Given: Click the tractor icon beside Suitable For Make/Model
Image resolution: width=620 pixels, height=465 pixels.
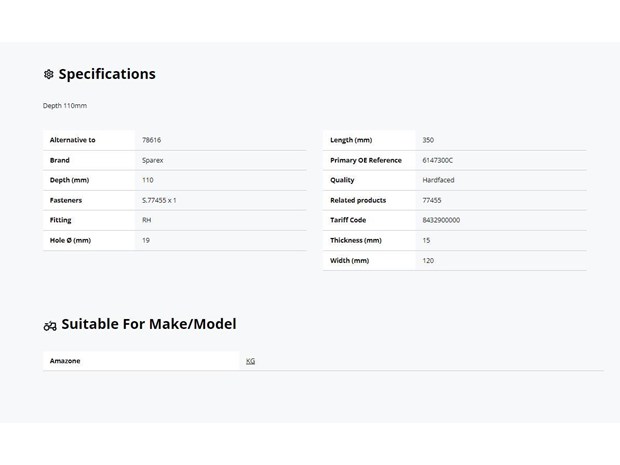Looking at the screenshot, I should (50, 326).
